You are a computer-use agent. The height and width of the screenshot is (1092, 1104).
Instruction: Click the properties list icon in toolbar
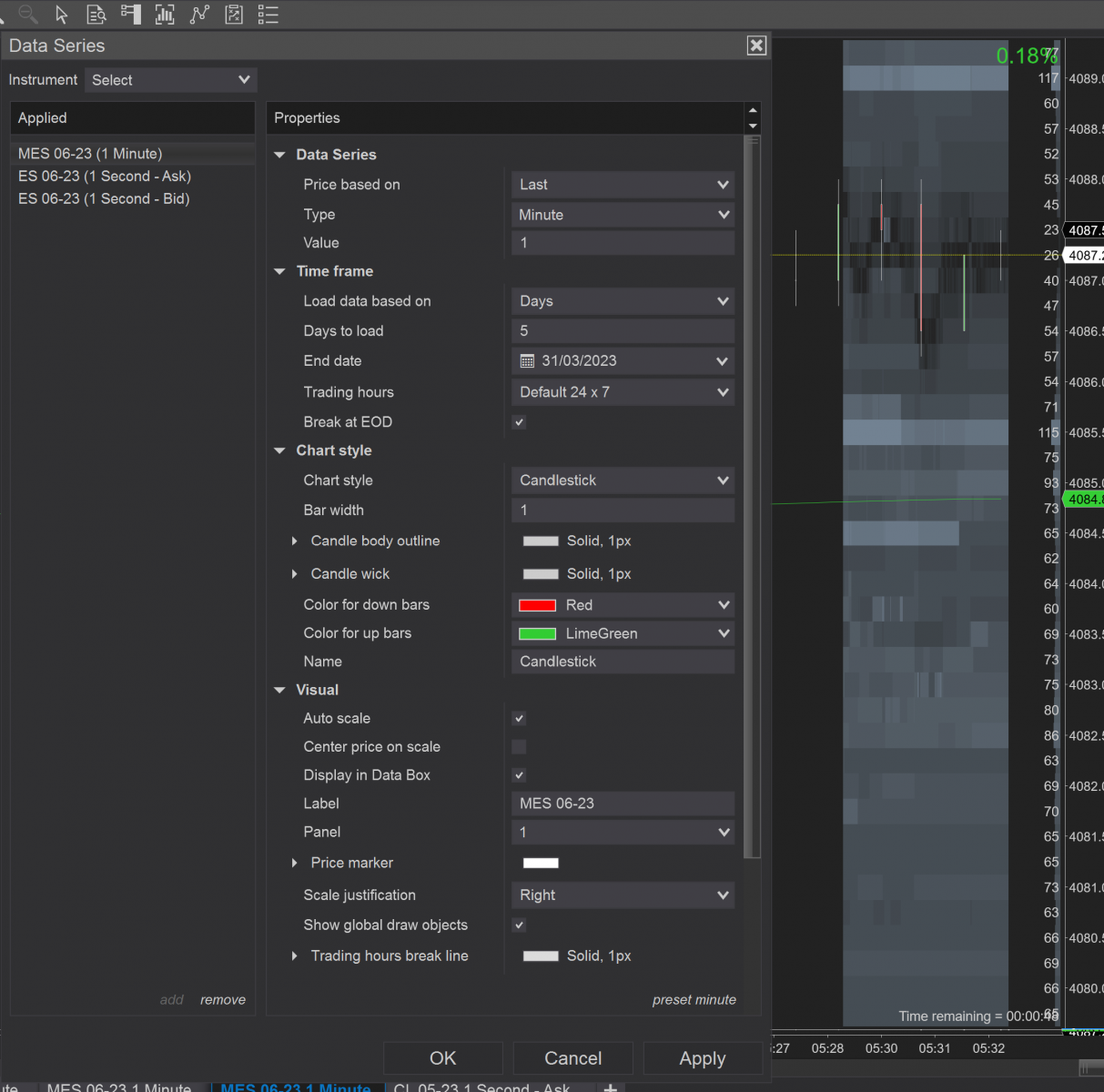[x=268, y=15]
